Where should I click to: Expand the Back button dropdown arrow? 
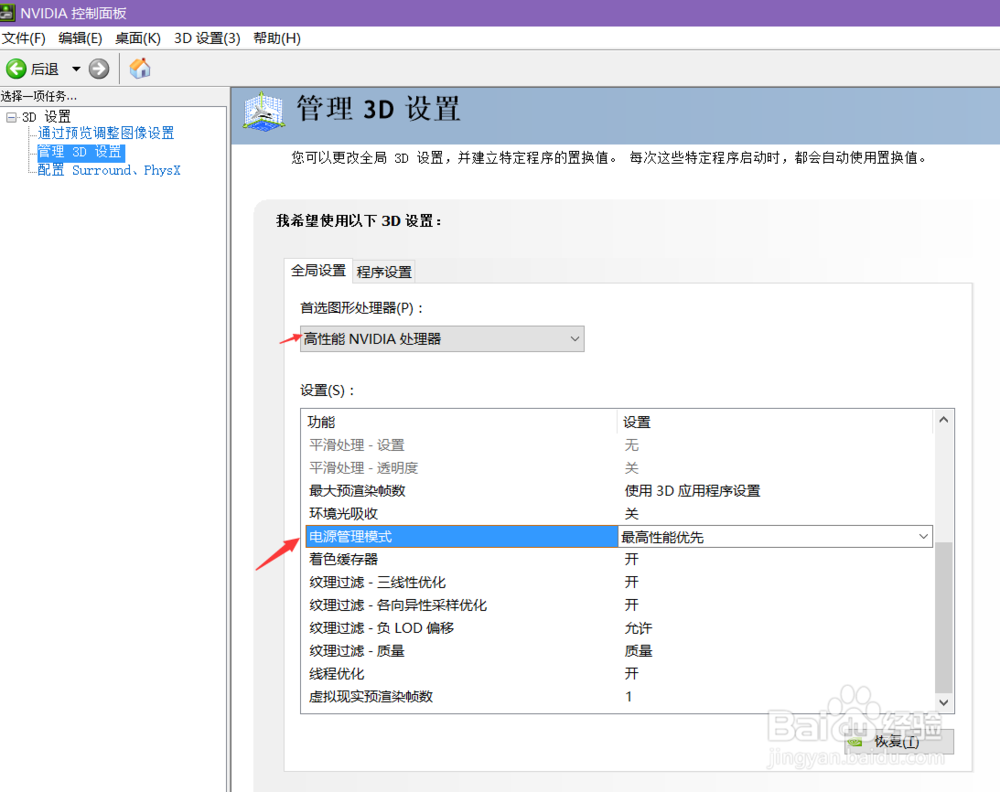coord(74,68)
